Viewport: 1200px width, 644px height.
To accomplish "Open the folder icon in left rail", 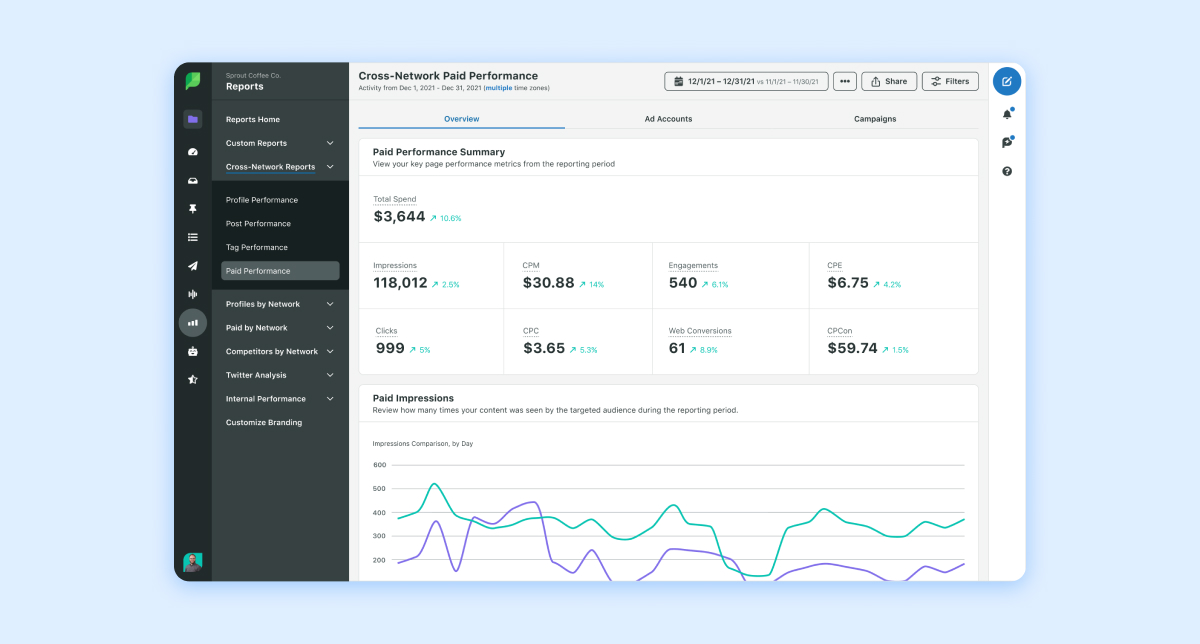I will point(193,119).
